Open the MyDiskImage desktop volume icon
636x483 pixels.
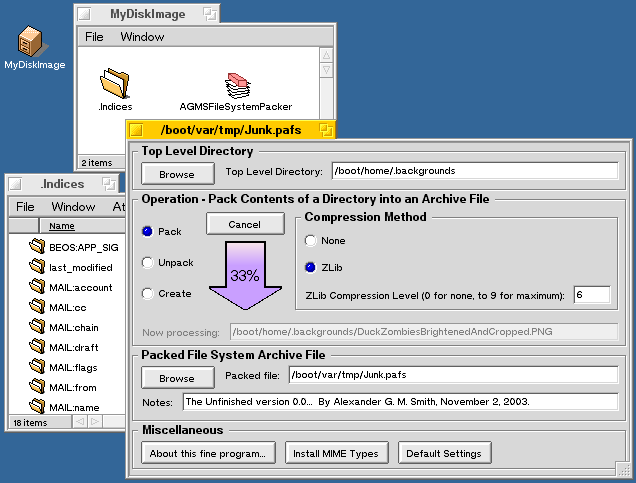coord(32,41)
